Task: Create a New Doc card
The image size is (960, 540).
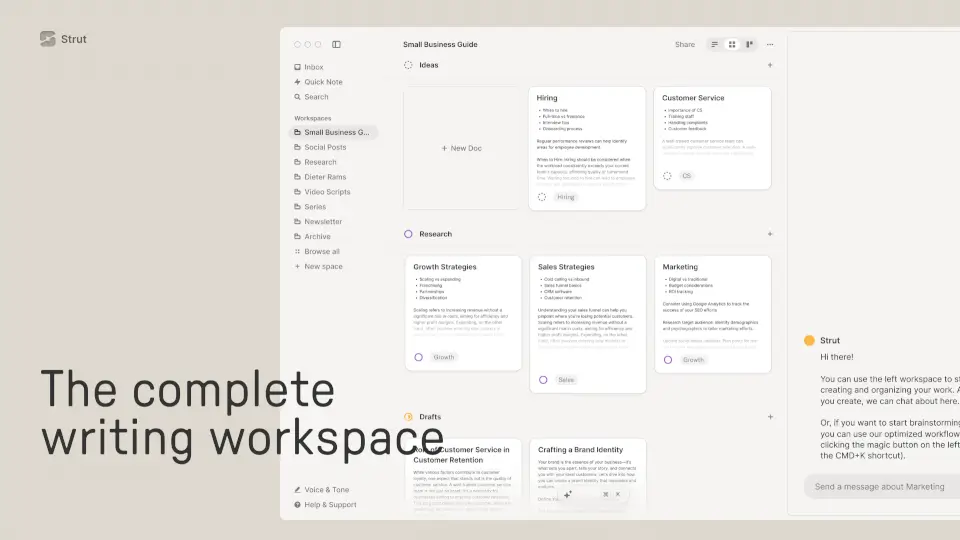Action: click(461, 148)
